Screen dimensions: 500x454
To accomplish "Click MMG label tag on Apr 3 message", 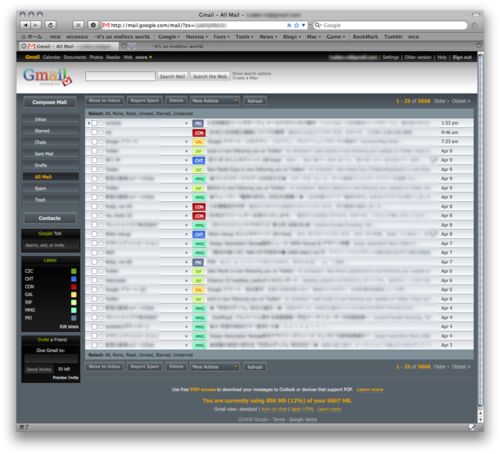I will (200, 345).
